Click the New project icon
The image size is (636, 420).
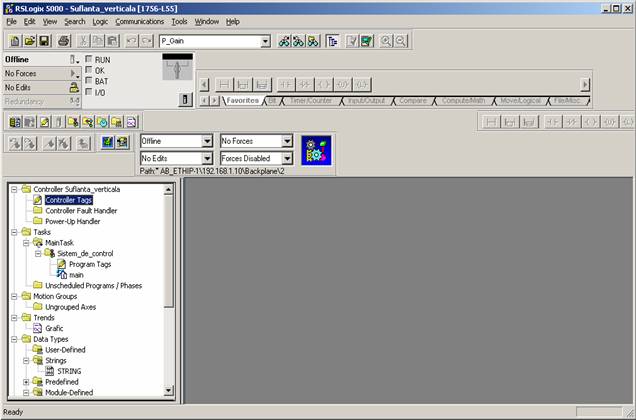(15, 41)
